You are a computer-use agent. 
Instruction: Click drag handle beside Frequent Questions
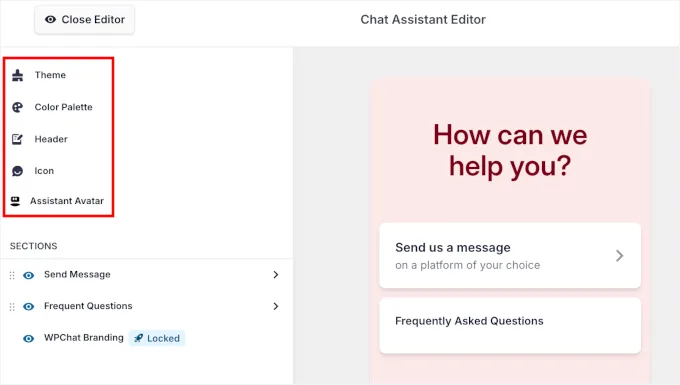click(x=12, y=307)
